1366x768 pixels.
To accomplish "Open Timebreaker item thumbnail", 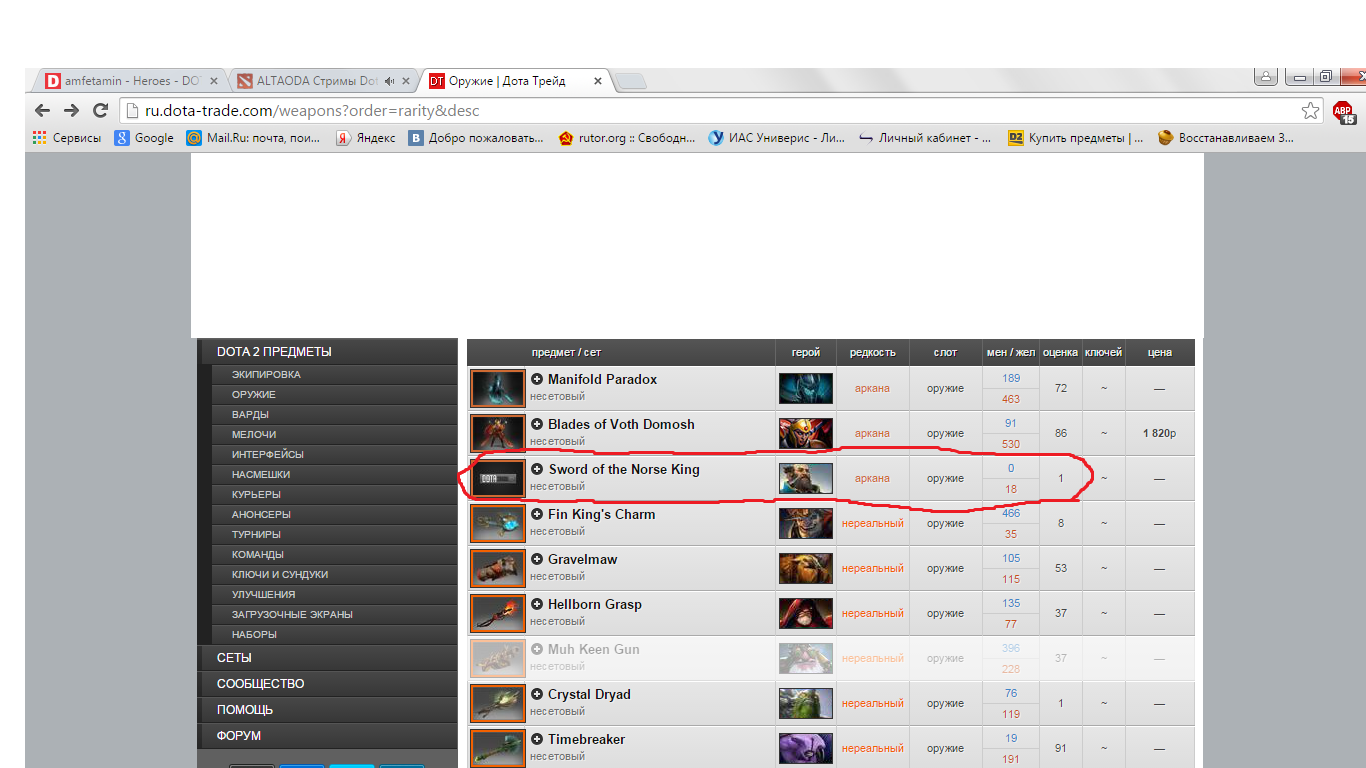I will (498, 748).
